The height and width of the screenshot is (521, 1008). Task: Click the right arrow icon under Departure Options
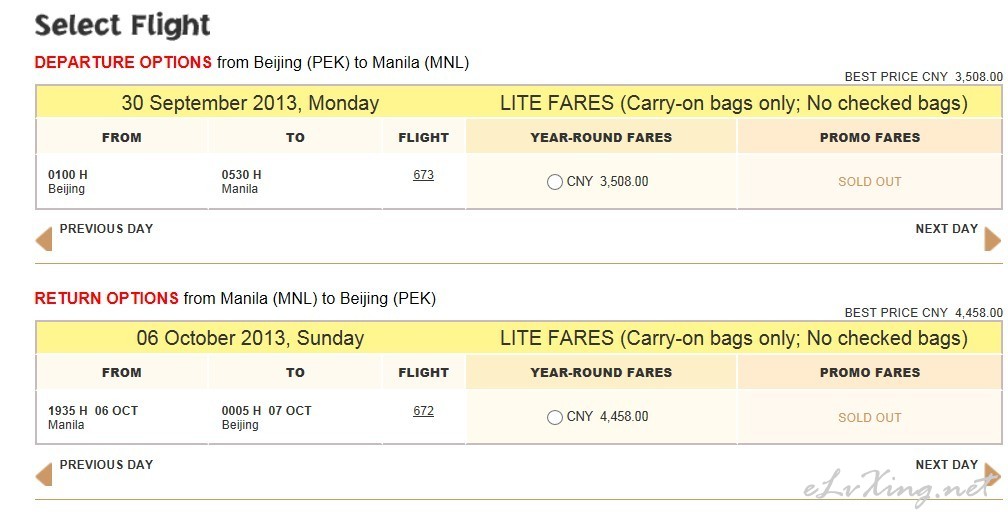click(993, 239)
